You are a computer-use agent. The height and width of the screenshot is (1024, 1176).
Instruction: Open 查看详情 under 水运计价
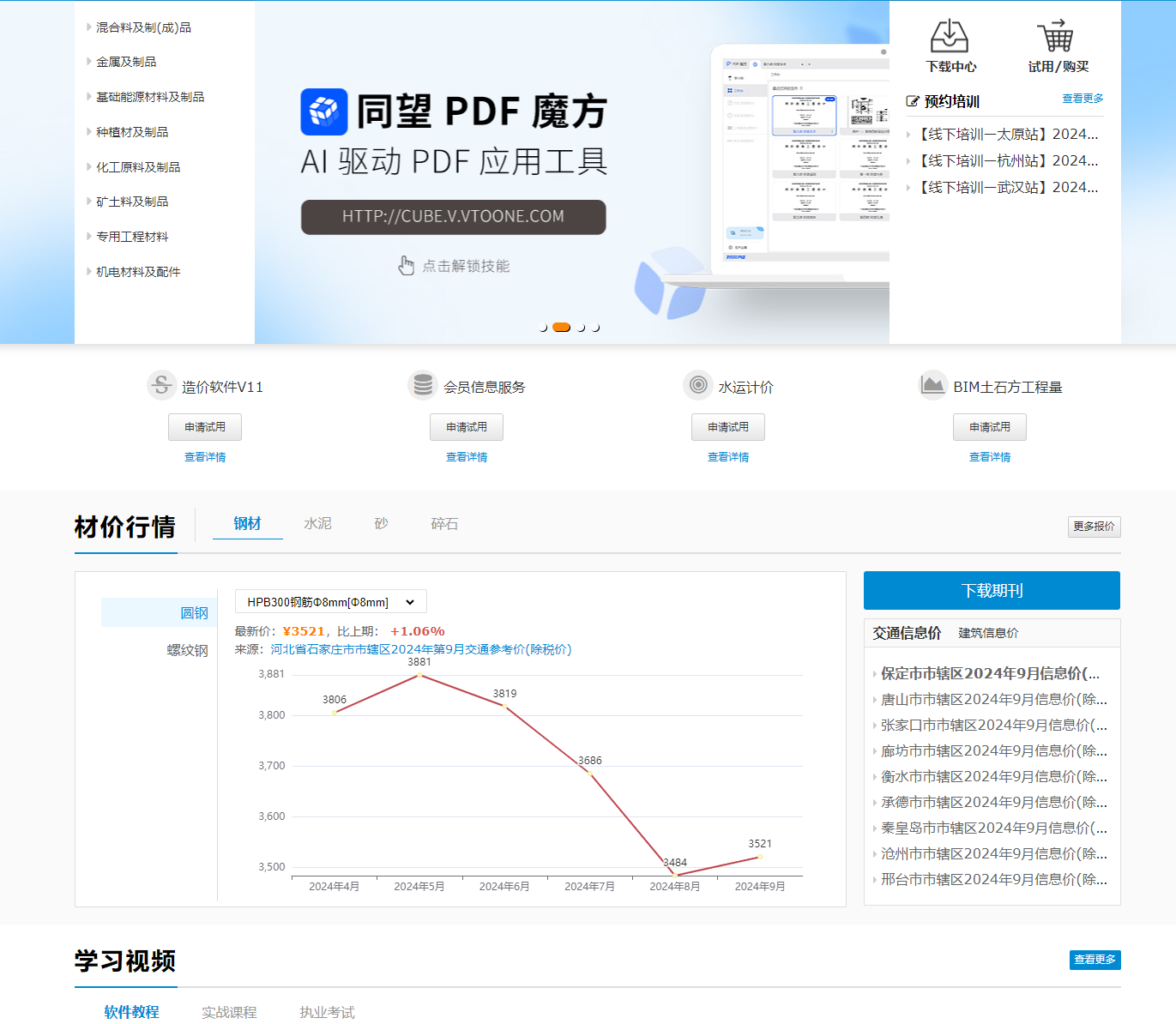(x=728, y=457)
